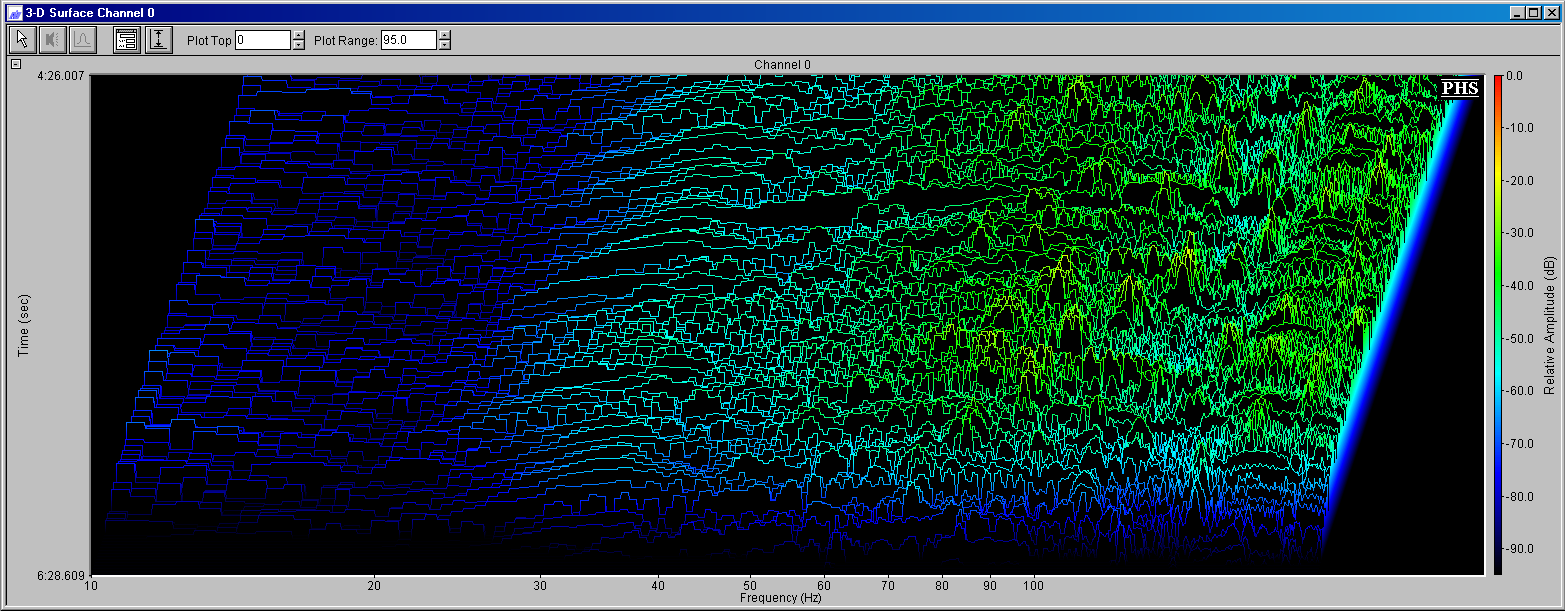Click the speaker playback icon
The height and width of the screenshot is (611, 1565).
pos(52,40)
